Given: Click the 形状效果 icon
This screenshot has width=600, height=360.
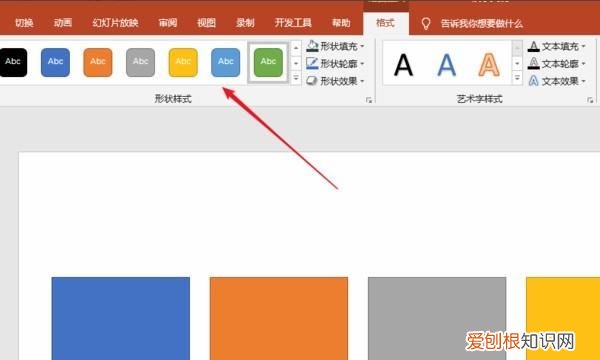Looking at the screenshot, I should (312, 81).
